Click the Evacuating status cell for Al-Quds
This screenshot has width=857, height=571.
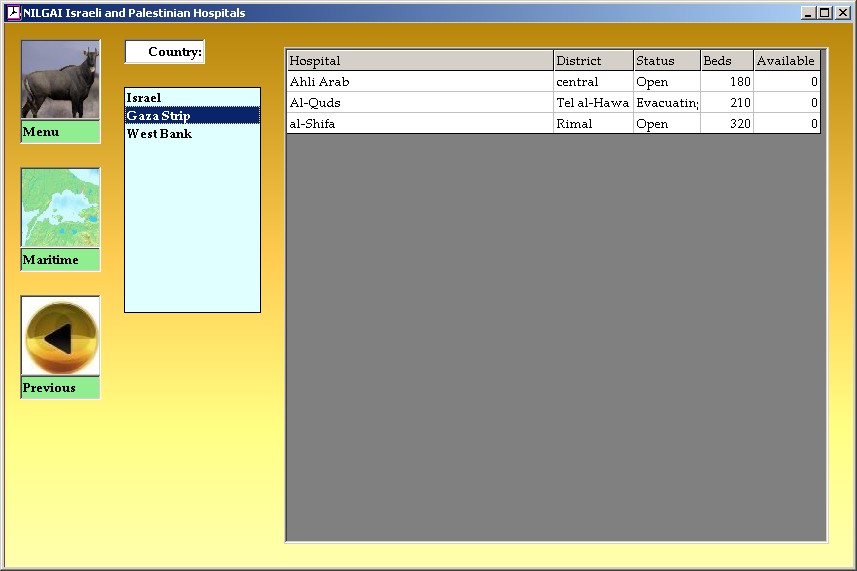click(666, 103)
